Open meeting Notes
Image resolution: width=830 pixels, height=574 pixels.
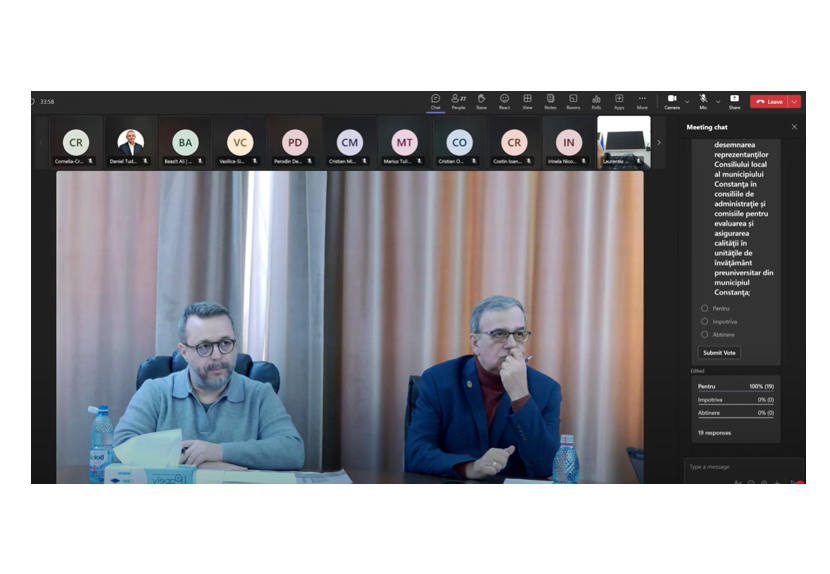tap(551, 102)
